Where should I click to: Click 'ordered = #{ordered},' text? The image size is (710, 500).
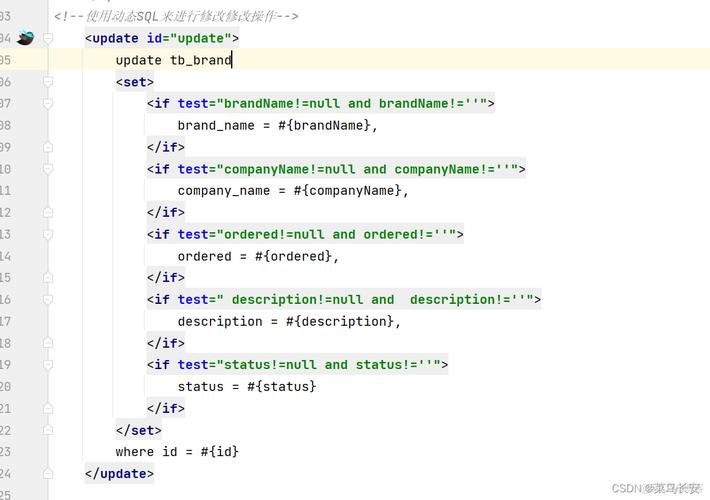pos(258,256)
